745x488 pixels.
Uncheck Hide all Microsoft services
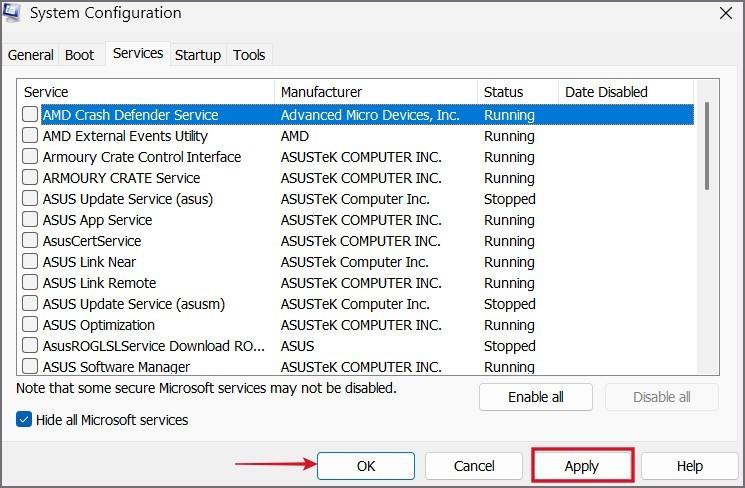click(24, 420)
